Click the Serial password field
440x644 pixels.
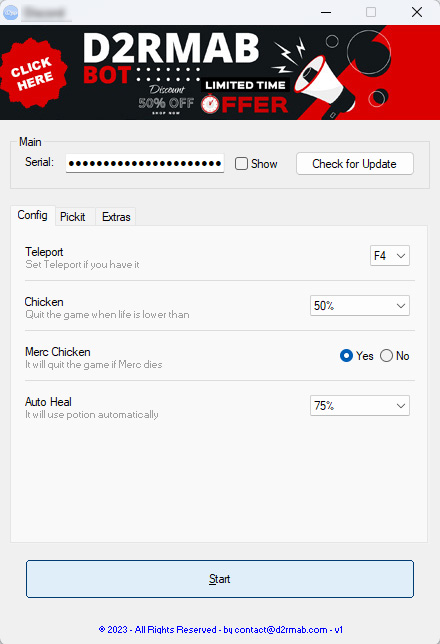click(145, 163)
